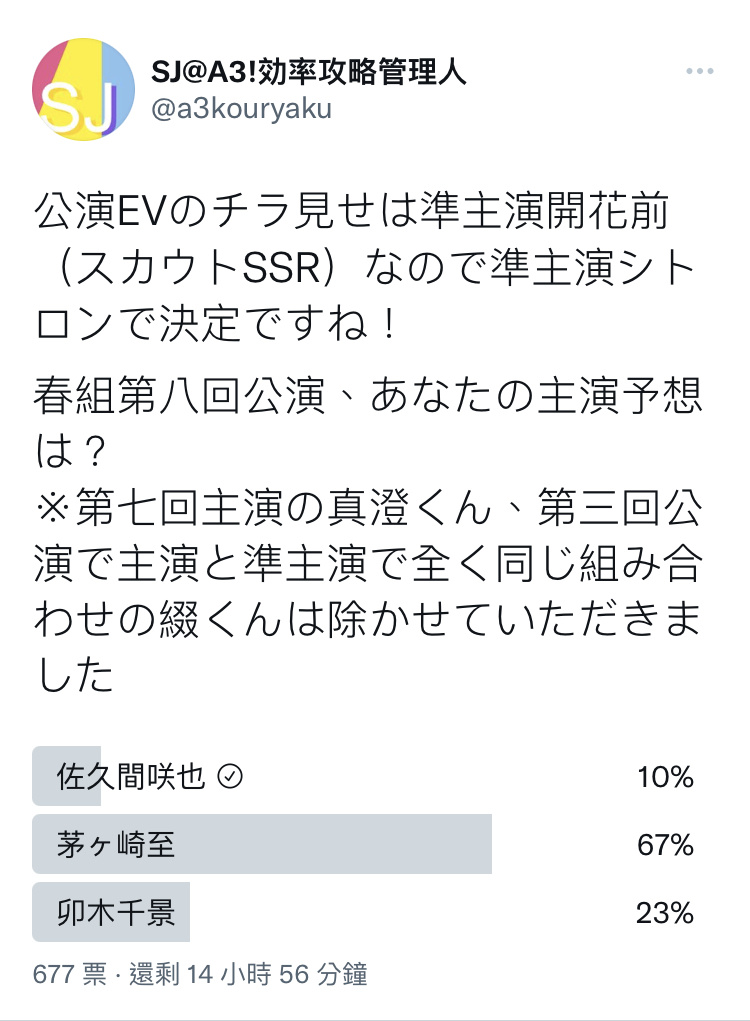Image resolution: width=750 pixels, height=1021 pixels.
Task: Click the final tweet line した
Action: 74,675
